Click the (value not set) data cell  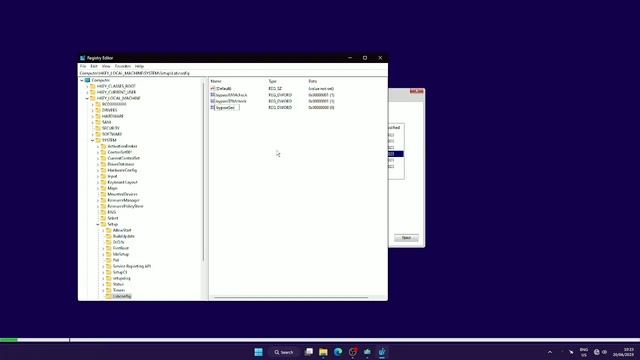click(321, 89)
